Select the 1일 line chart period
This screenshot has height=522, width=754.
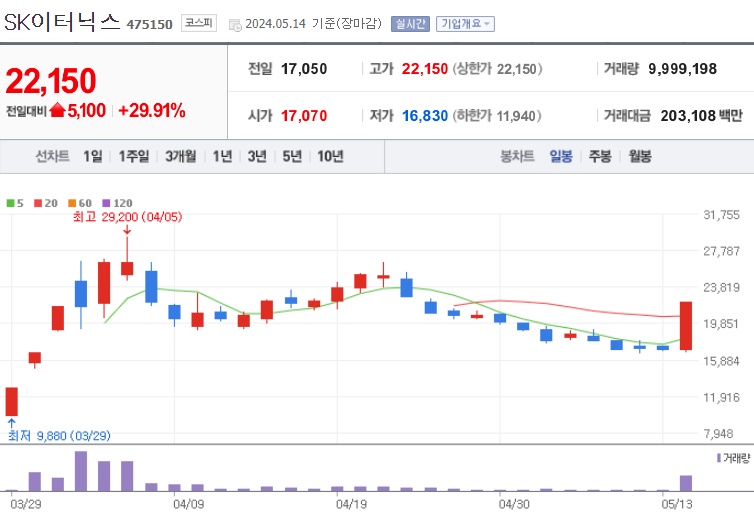93,156
